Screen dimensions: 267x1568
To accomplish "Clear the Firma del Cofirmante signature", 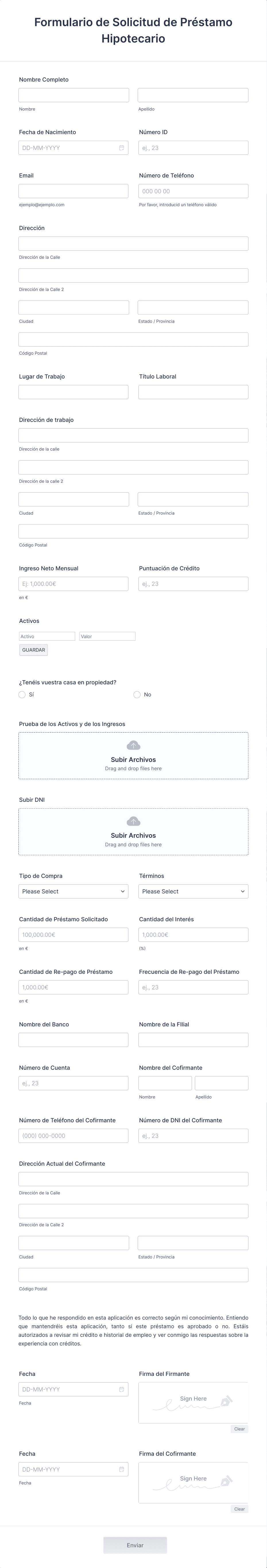I will click(x=240, y=1509).
